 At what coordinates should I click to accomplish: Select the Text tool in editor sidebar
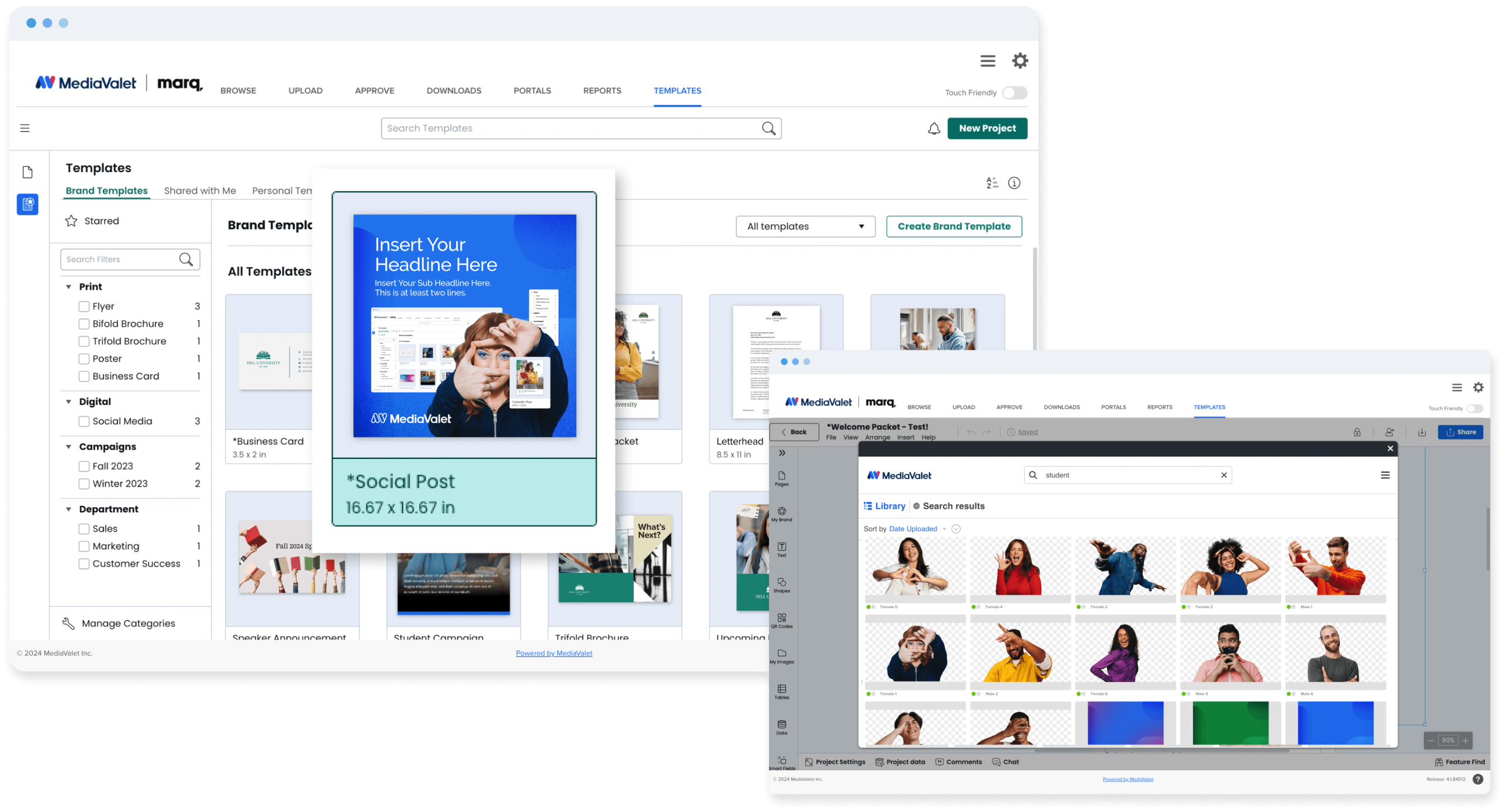click(781, 549)
